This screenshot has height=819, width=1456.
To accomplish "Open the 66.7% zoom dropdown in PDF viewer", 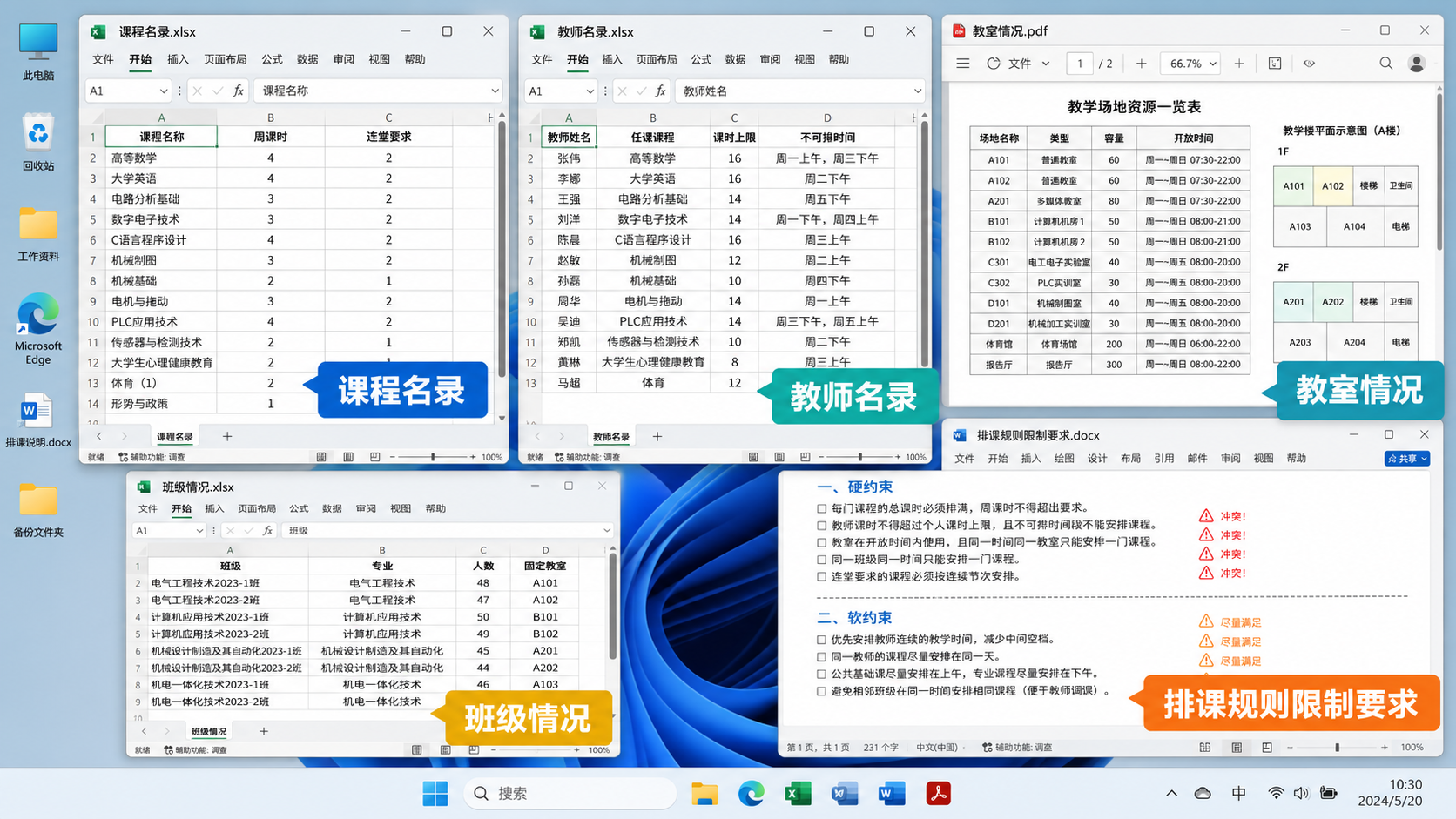I will [x=1213, y=64].
